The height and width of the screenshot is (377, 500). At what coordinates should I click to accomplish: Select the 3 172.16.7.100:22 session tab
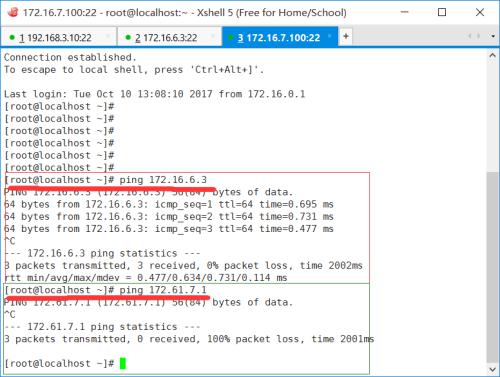280,37
